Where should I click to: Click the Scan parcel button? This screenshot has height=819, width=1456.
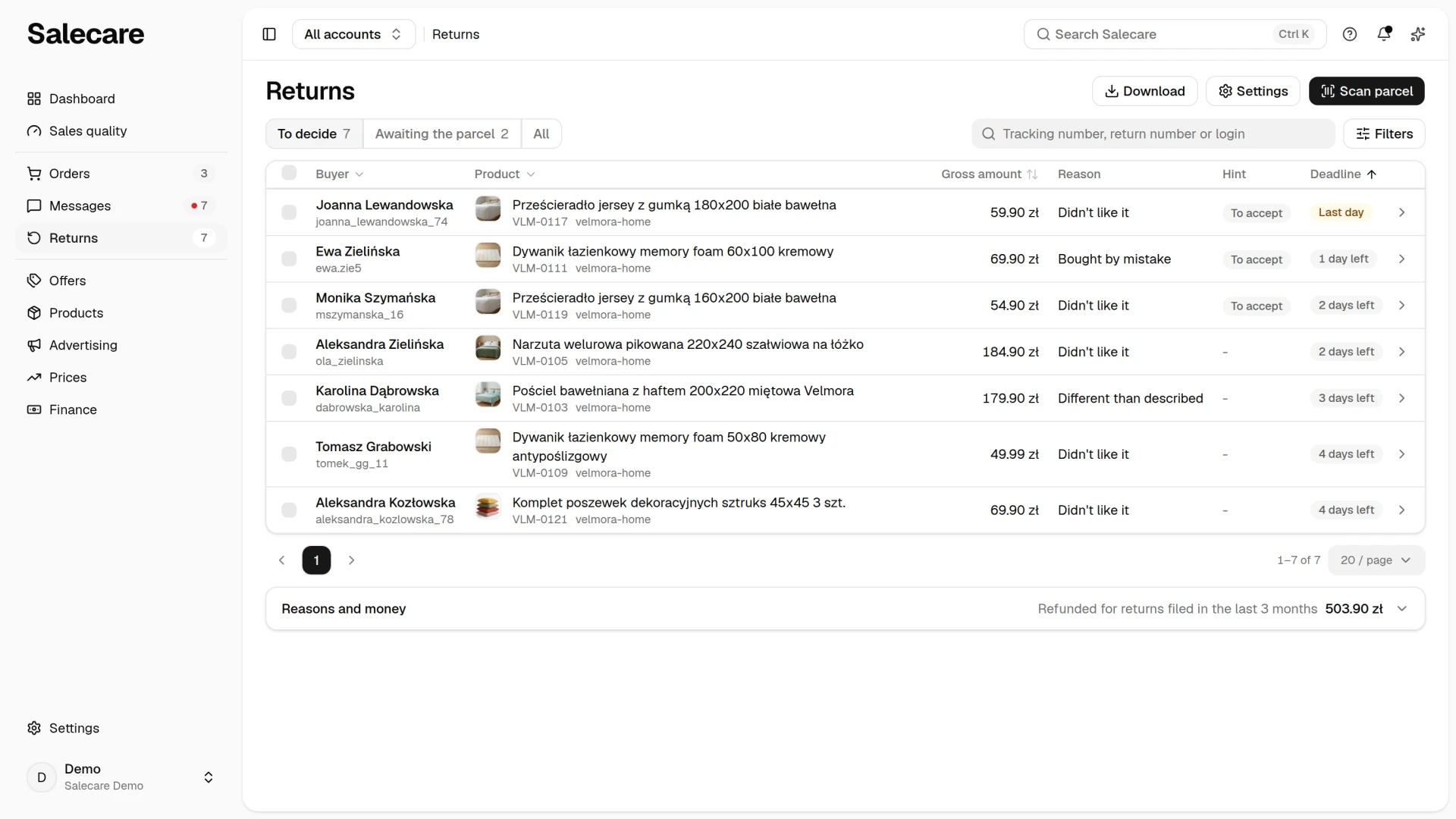tap(1367, 91)
